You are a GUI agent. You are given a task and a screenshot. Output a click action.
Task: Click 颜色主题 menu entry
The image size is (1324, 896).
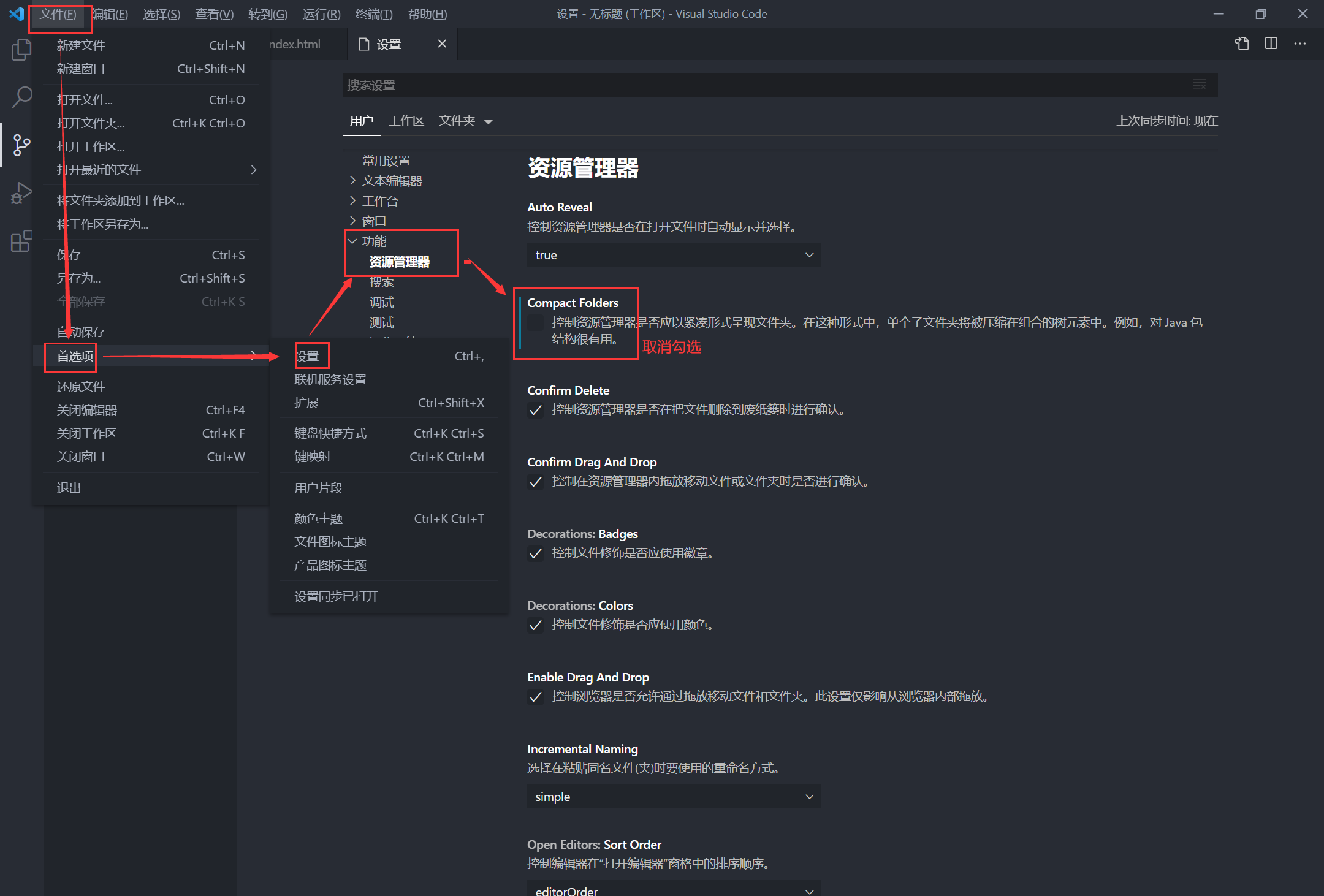pos(318,518)
